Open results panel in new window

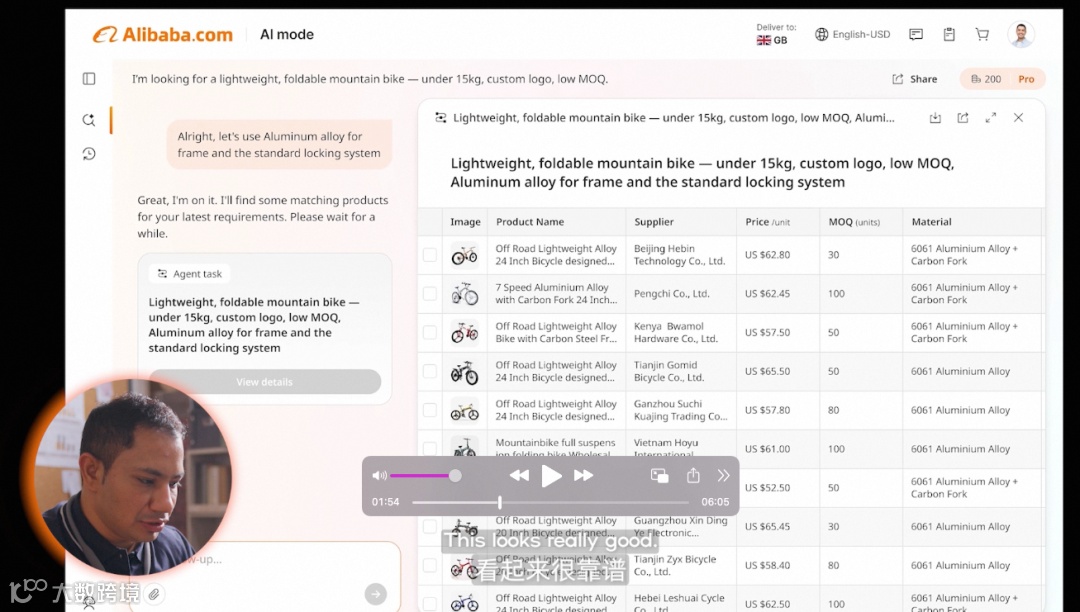[963, 118]
